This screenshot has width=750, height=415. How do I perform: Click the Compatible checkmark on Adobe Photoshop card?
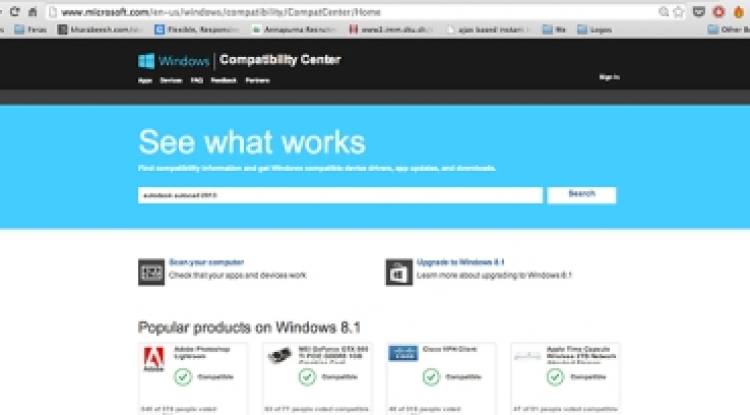(x=183, y=377)
